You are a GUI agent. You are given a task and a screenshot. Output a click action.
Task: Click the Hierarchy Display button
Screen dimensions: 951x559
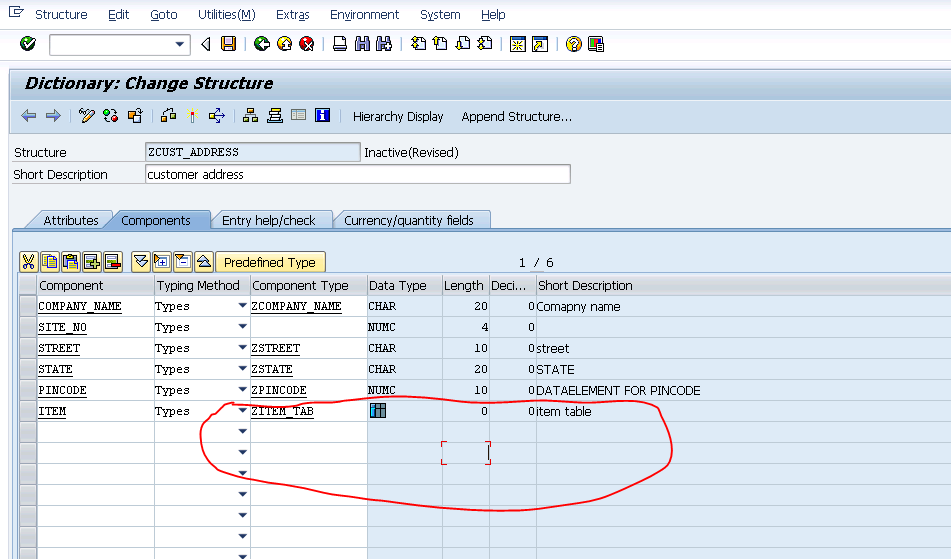(398, 116)
